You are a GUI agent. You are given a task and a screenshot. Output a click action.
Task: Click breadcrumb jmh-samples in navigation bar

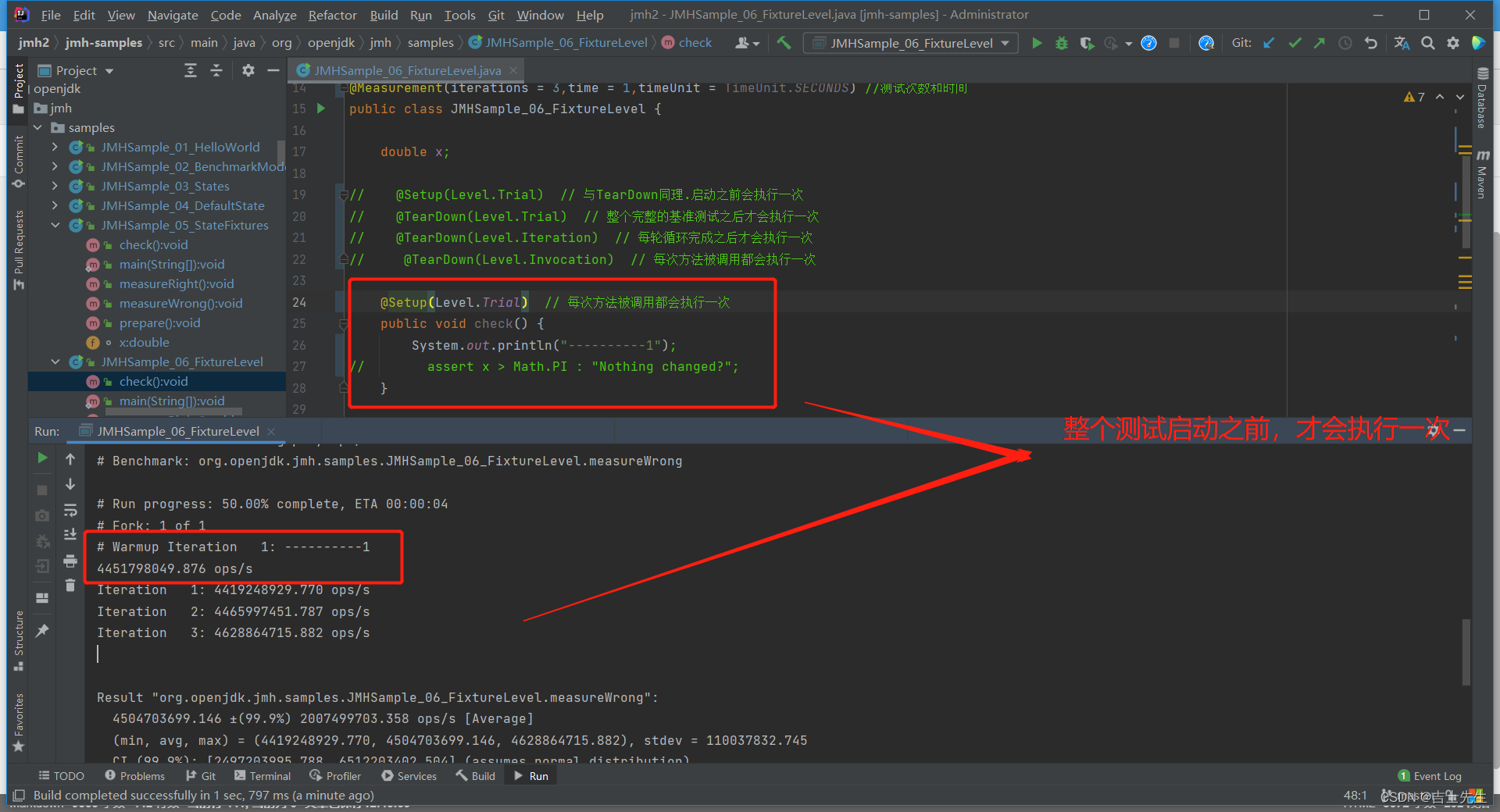click(104, 43)
